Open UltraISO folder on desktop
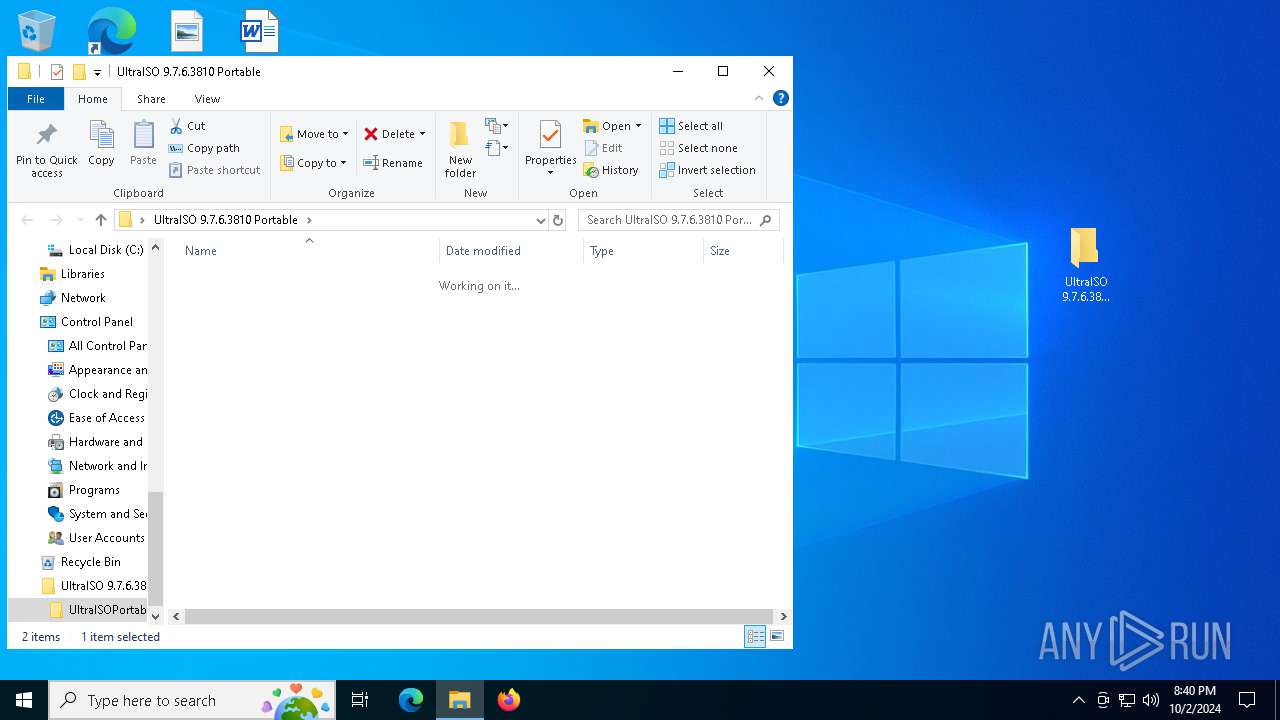 (1085, 265)
